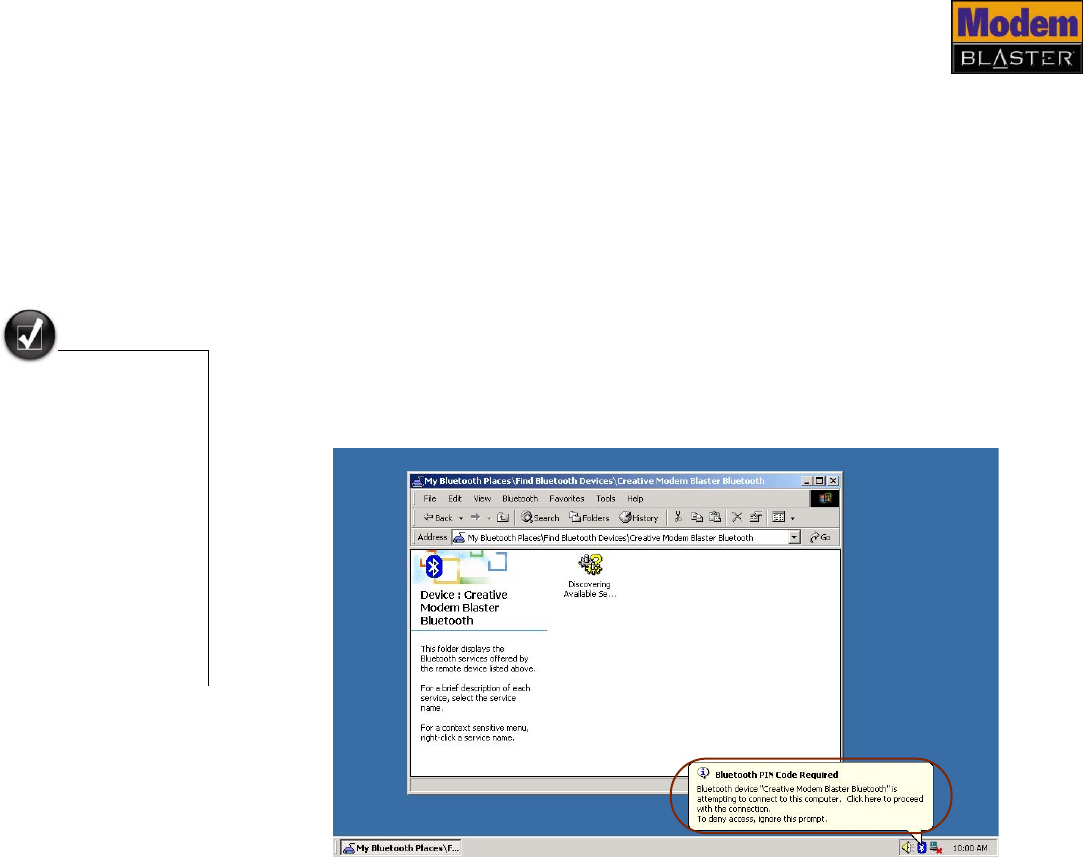Toggle the Folders pane button
The image size is (1083, 857).
(x=589, y=517)
